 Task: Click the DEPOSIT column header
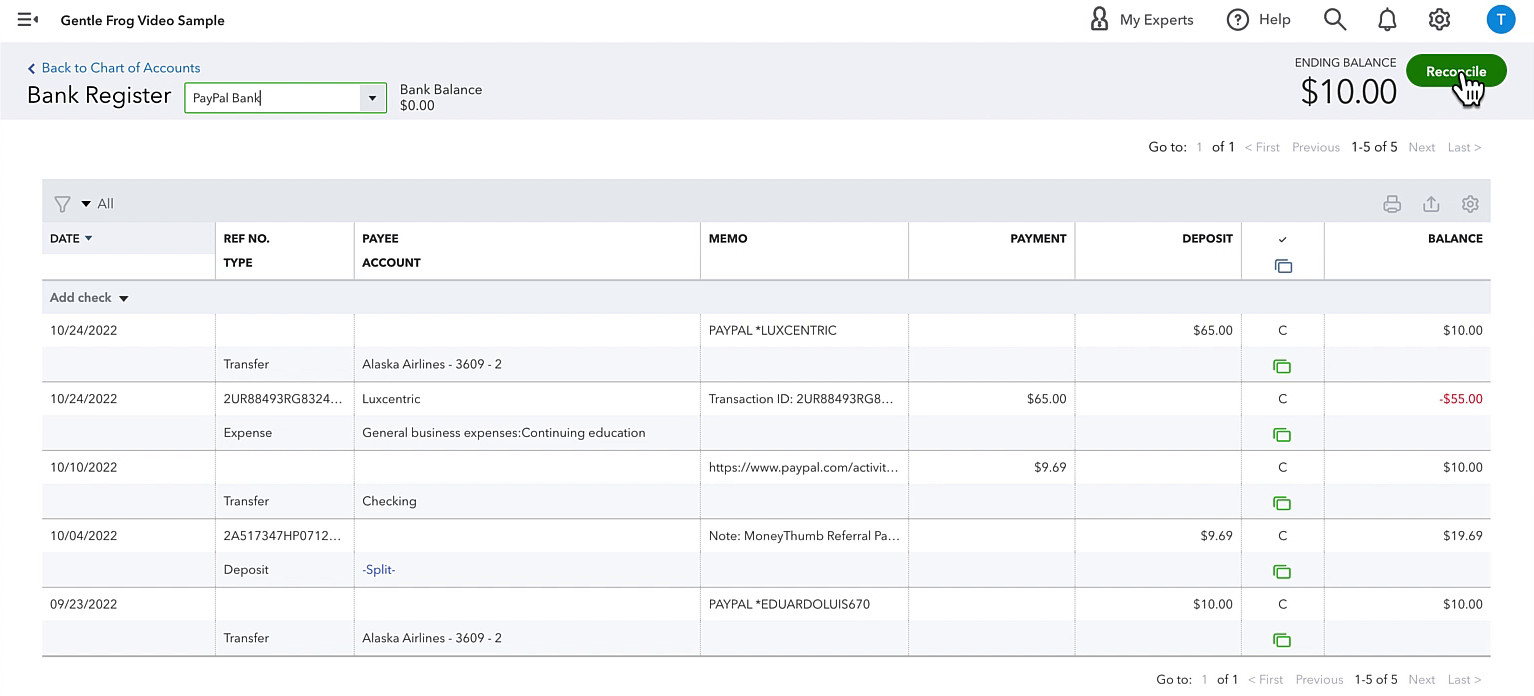pyautogui.click(x=1207, y=239)
